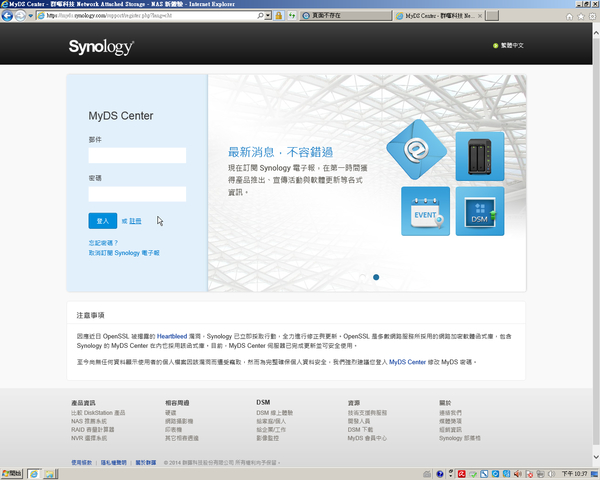Open the NVR 選擇系統 footer link
Screen dimensions: 600x480
[89, 438]
